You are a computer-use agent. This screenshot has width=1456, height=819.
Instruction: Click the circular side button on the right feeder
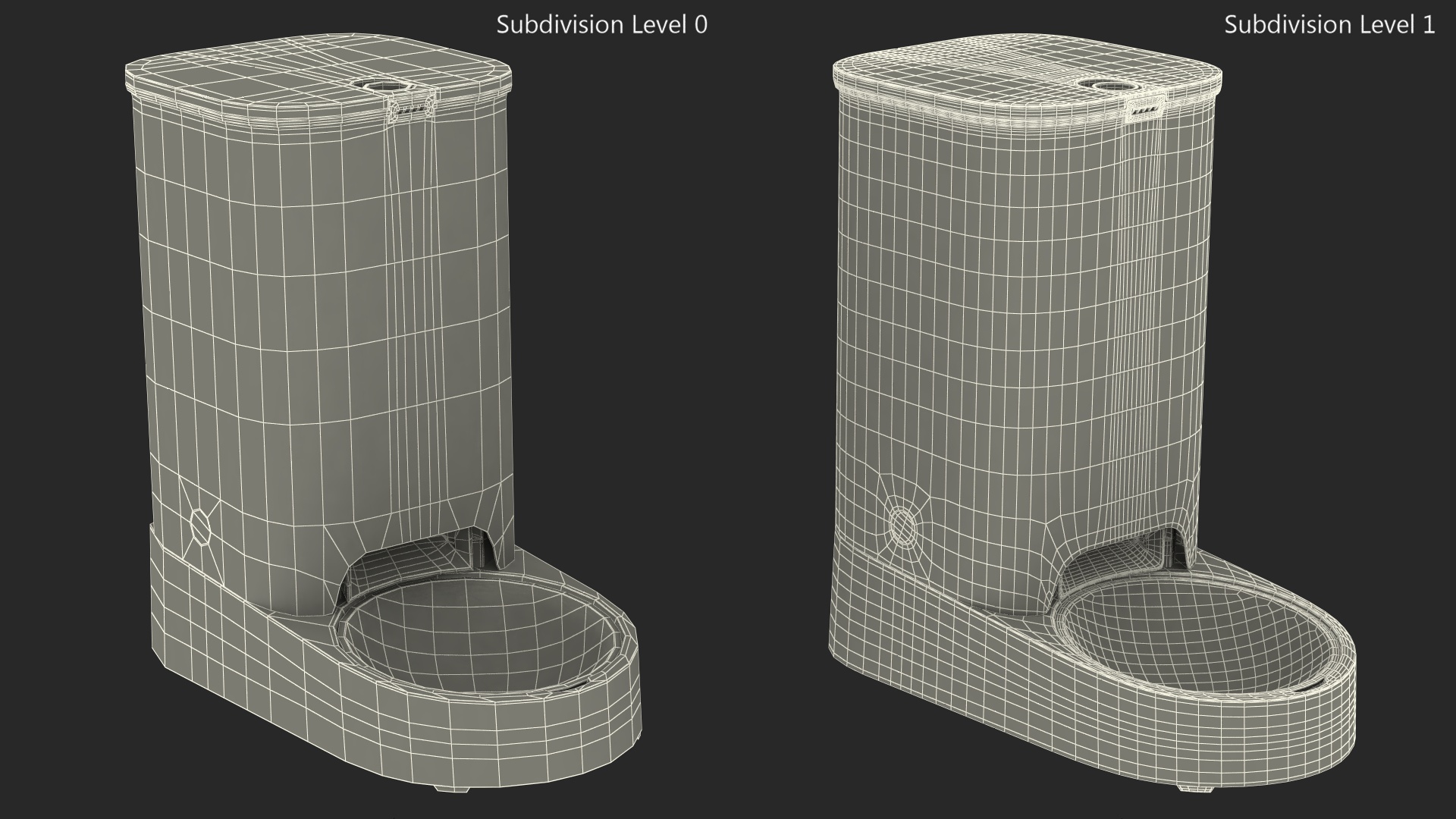902,526
